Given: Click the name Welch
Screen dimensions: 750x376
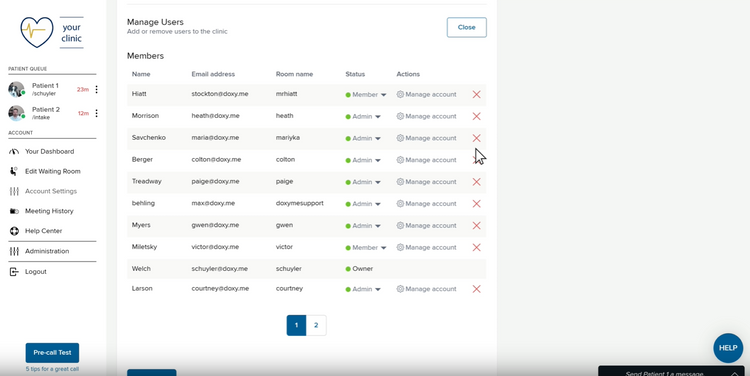Looking at the screenshot, I should coord(141,269).
